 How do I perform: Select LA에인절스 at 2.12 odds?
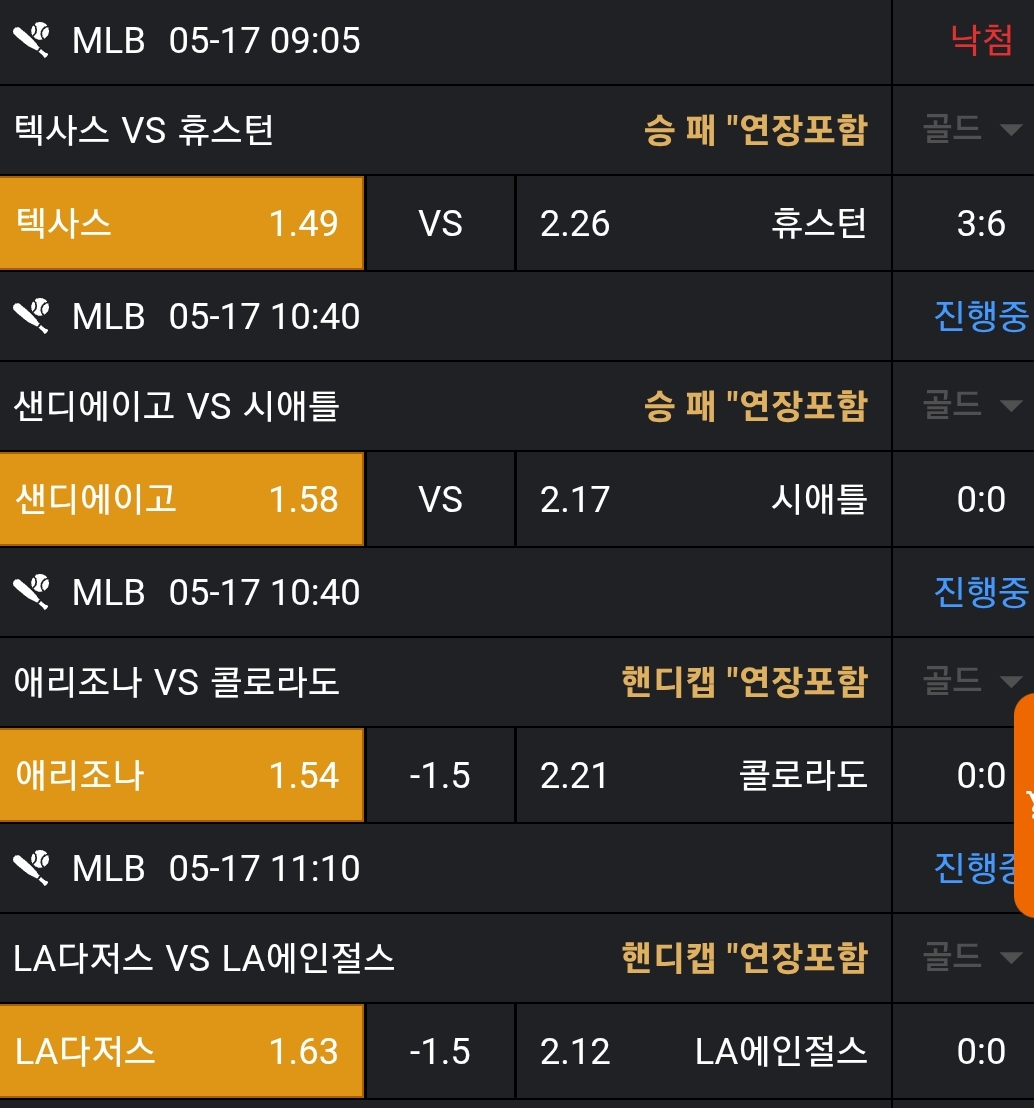[x=703, y=1051]
